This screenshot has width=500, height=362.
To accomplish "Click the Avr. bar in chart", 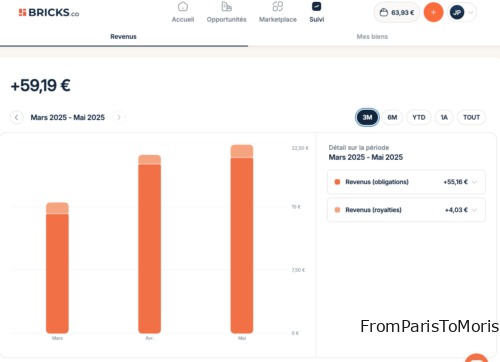I will tap(150, 244).
